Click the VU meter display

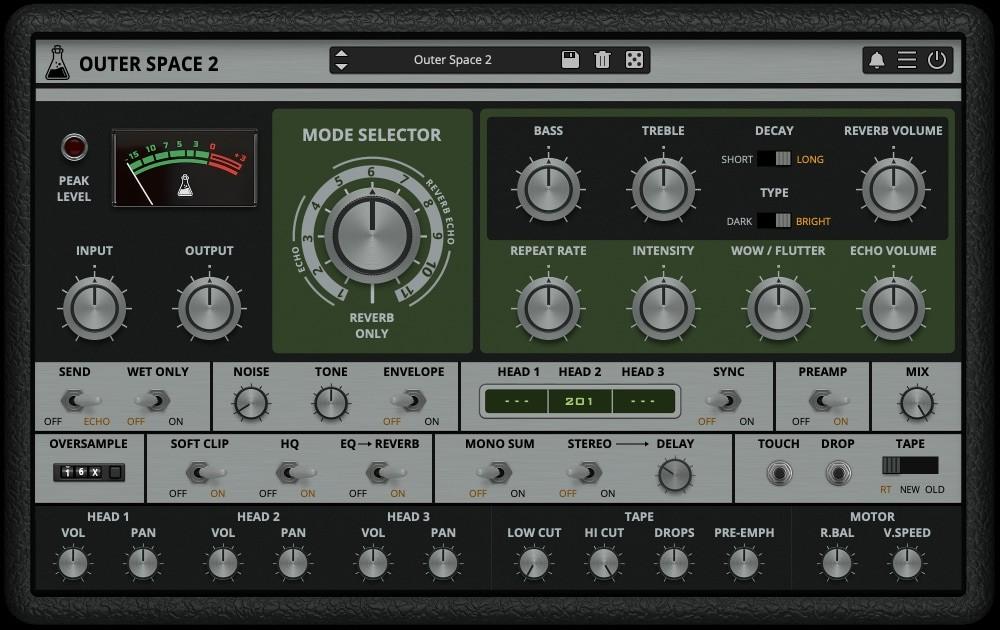click(184, 168)
